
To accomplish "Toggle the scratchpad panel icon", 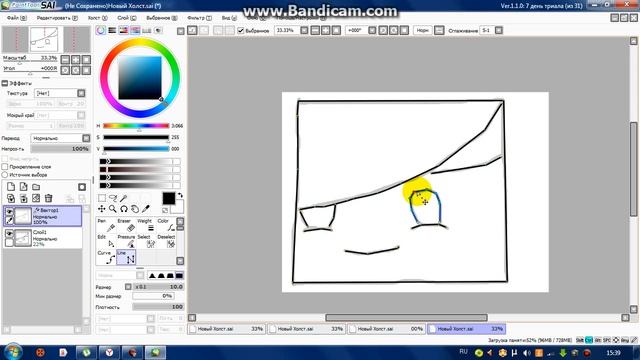I will click(x=158, y=30).
